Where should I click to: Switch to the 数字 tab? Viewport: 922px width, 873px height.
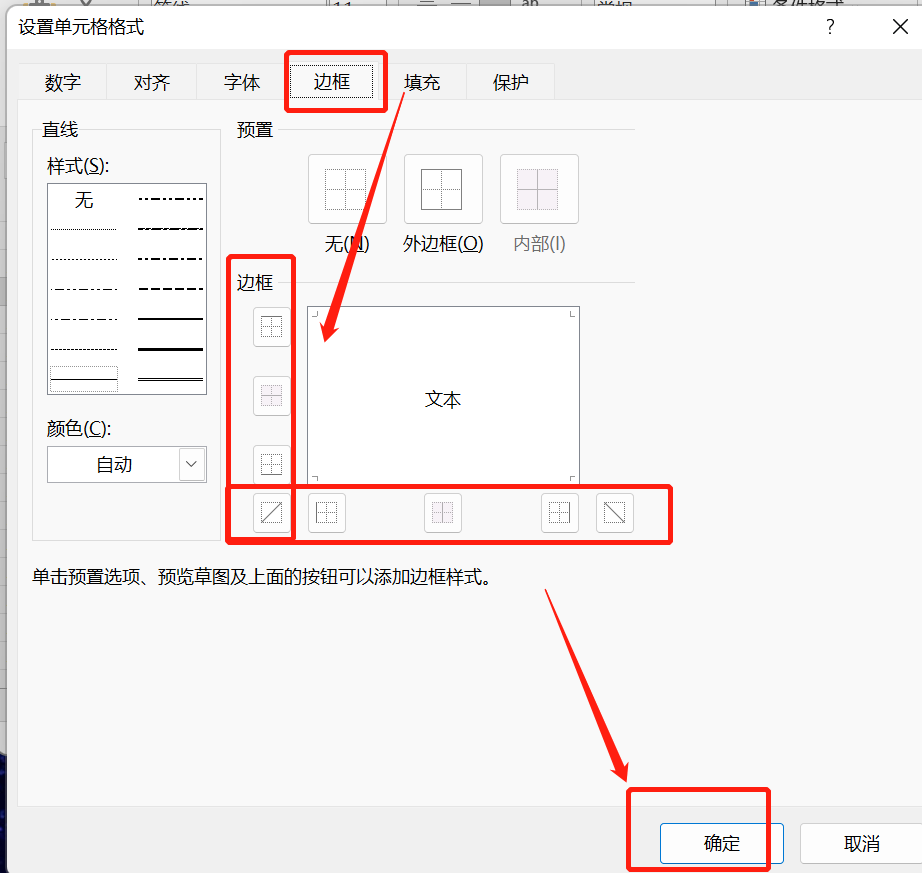[63, 82]
